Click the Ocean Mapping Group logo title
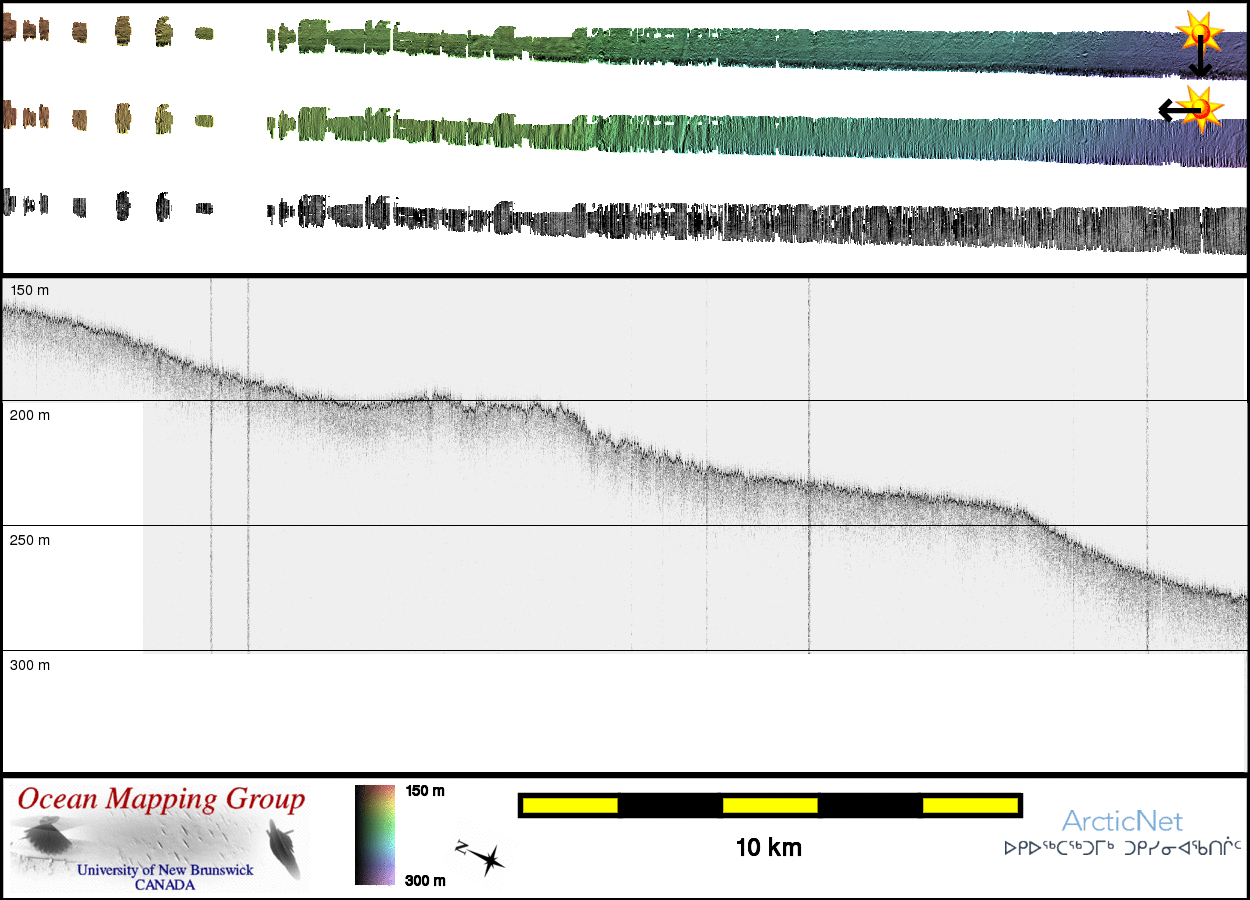This screenshot has height=900, width=1250. 161,800
